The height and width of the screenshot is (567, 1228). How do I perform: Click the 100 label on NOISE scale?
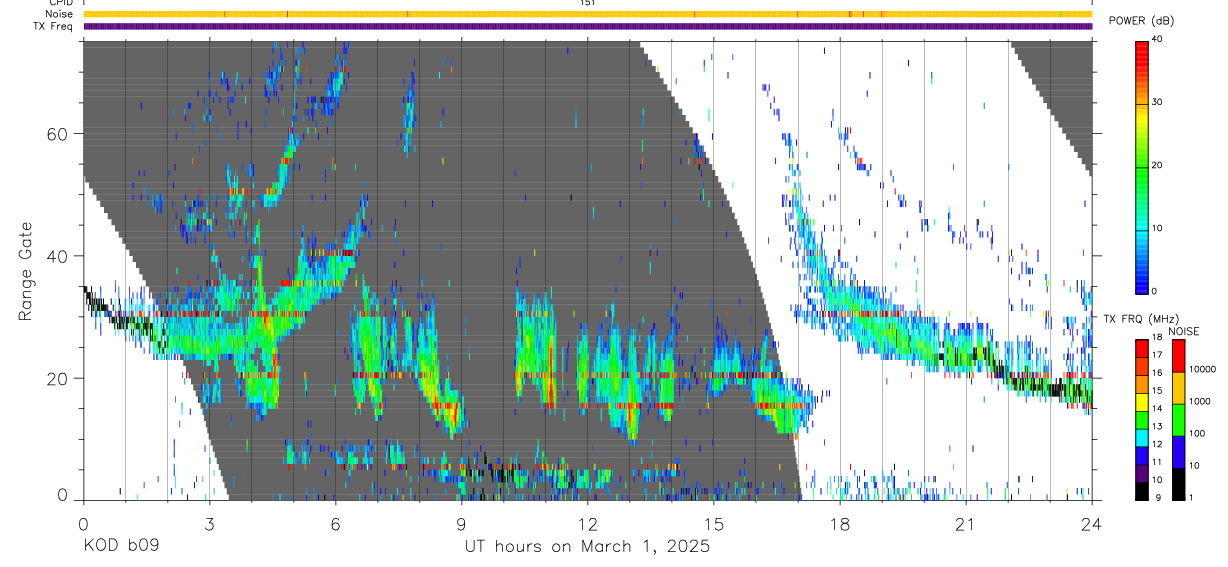(1197, 433)
